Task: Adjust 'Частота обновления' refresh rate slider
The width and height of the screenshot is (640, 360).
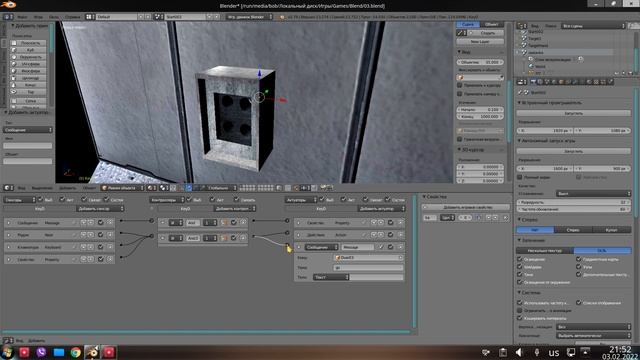Action: (x=573, y=209)
